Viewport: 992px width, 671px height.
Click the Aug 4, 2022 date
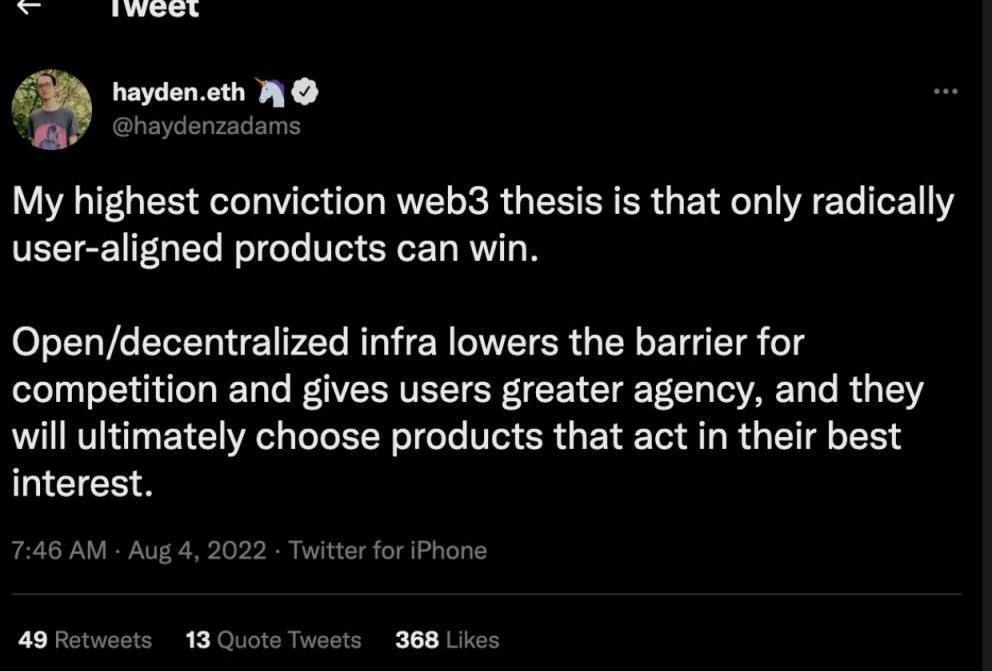pyautogui.click(x=196, y=550)
